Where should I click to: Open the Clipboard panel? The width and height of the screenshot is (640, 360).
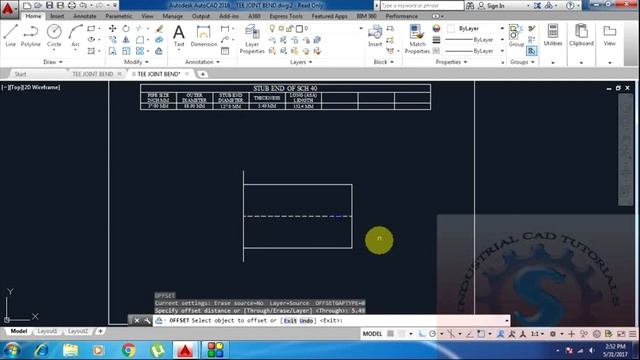581,35
